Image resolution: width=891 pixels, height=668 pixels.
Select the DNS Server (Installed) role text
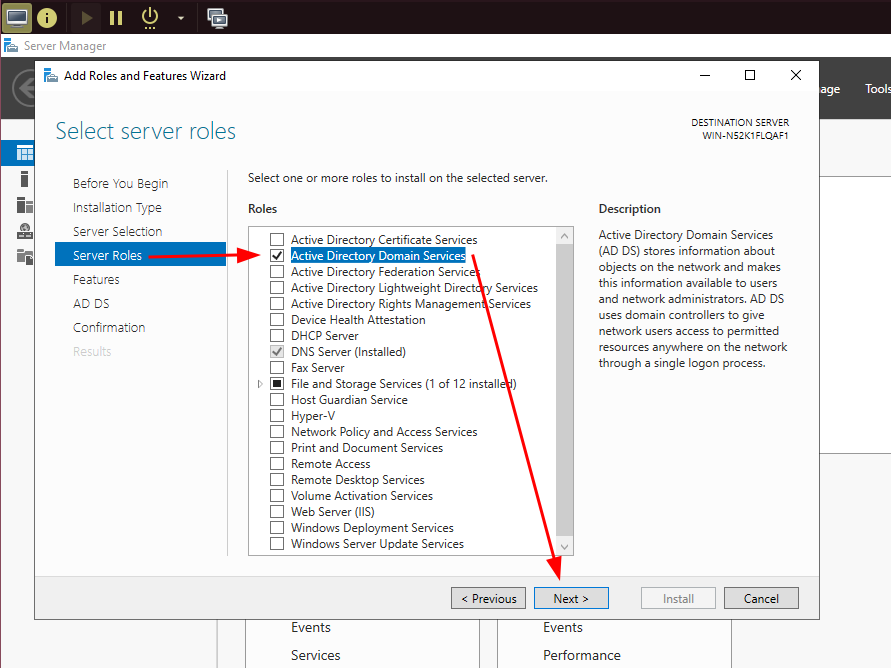point(348,352)
